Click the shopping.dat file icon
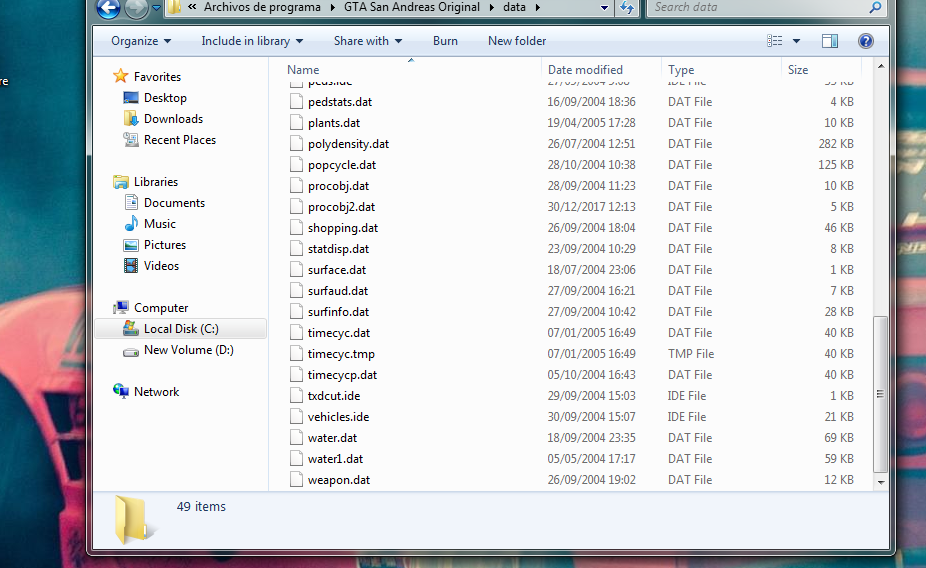This screenshot has width=926, height=568. 296,228
